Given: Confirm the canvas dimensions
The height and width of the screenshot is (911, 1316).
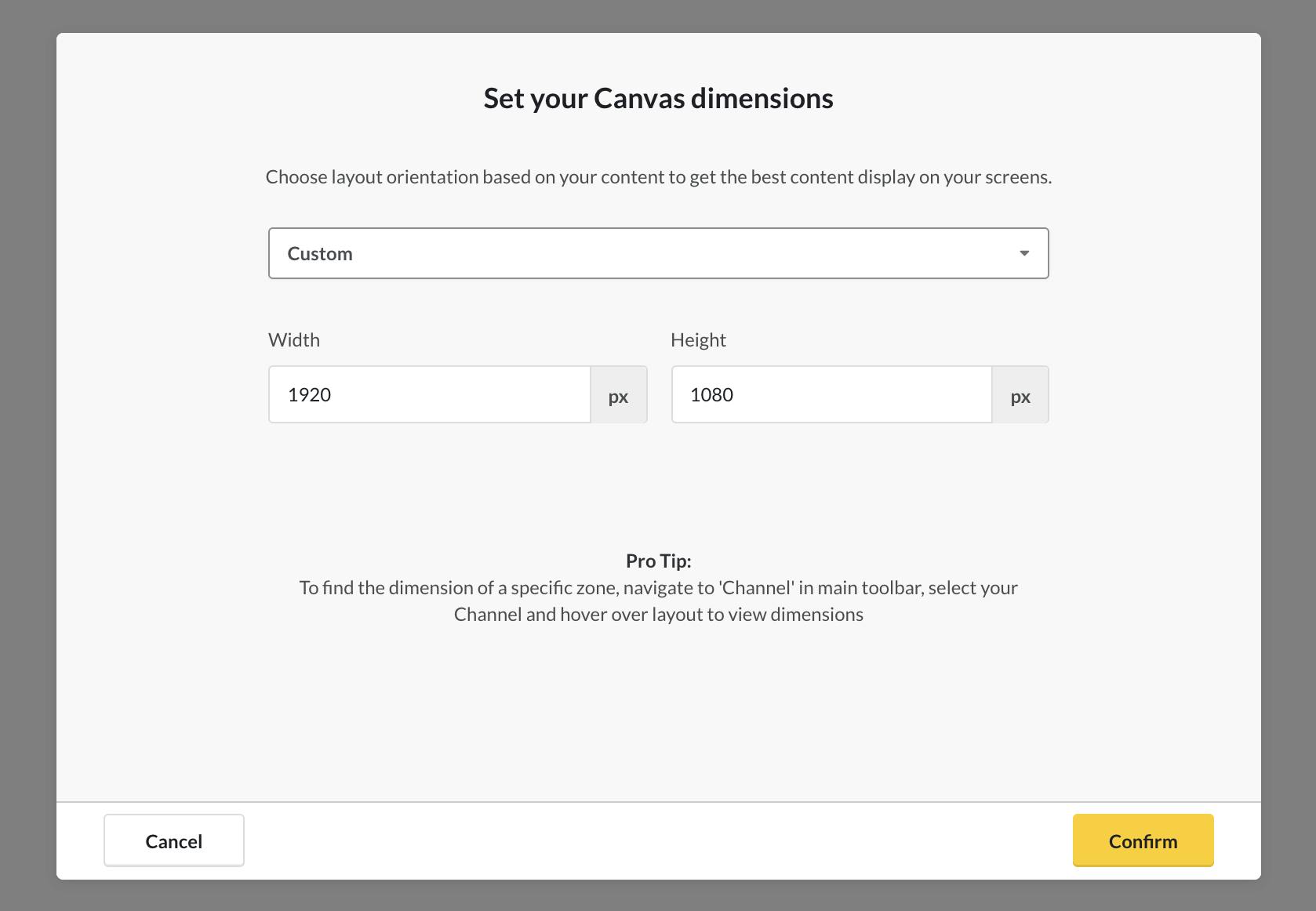Looking at the screenshot, I should pyautogui.click(x=1143, y=840).
